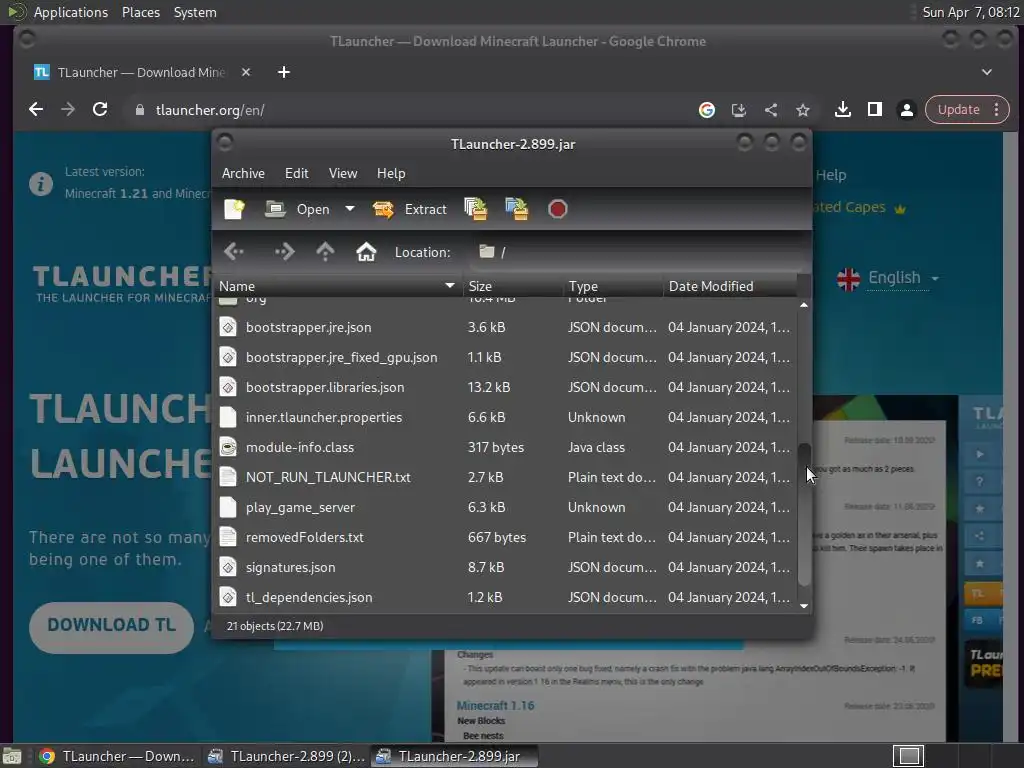1024x768 pixels.
Task: Expand the Open recent dropdown arrow
Action: pos(350,209)
